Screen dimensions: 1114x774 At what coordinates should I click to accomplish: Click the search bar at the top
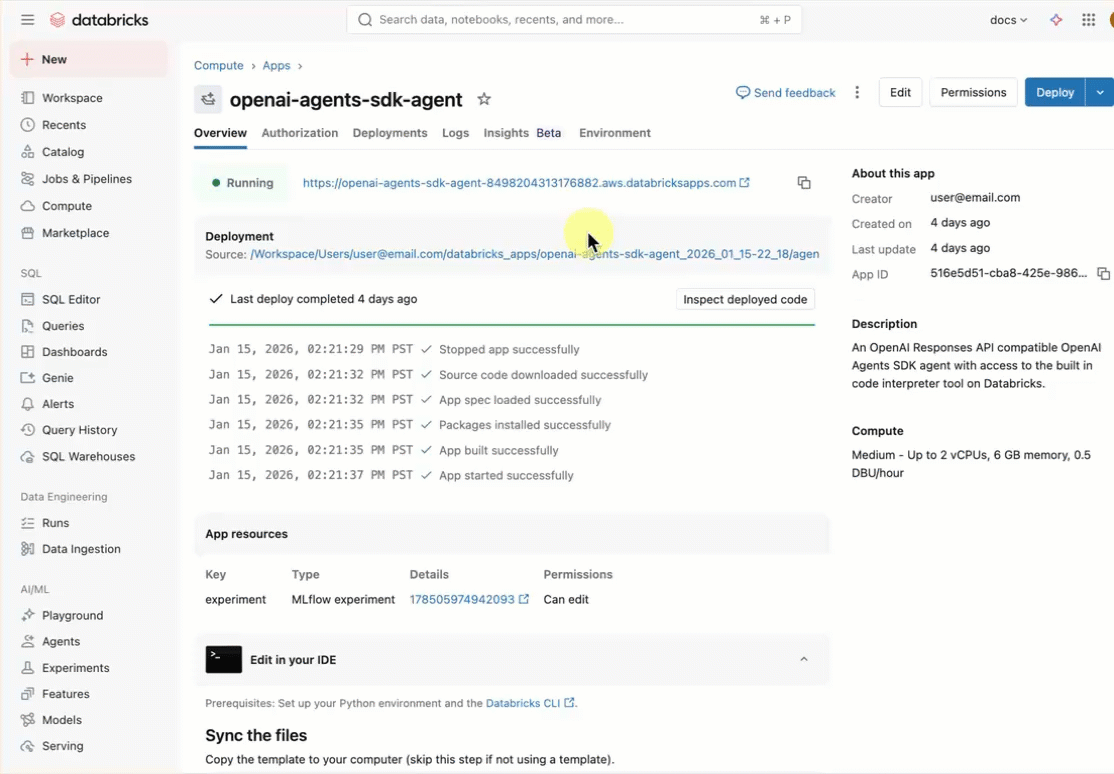point(575,19)
